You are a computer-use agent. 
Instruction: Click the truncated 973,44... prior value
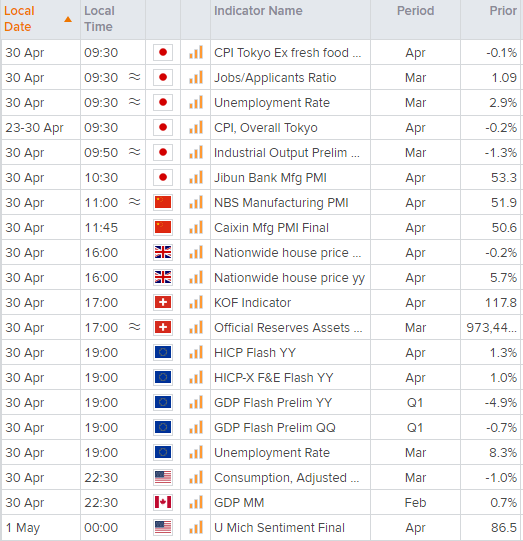492,327
